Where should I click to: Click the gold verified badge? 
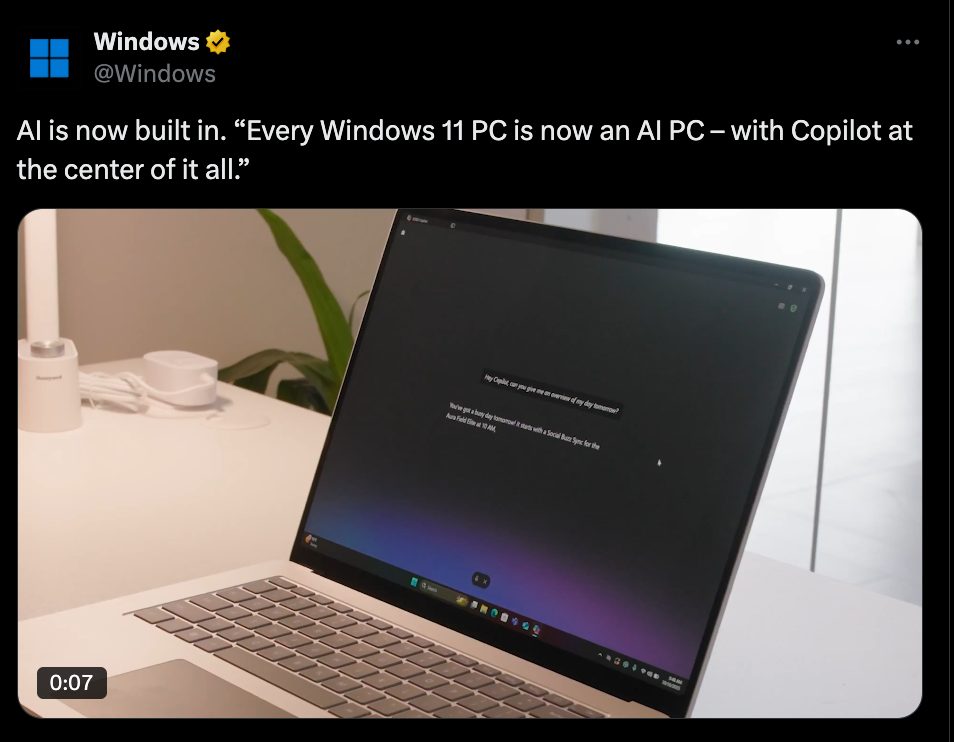click(x=218, y=42)
